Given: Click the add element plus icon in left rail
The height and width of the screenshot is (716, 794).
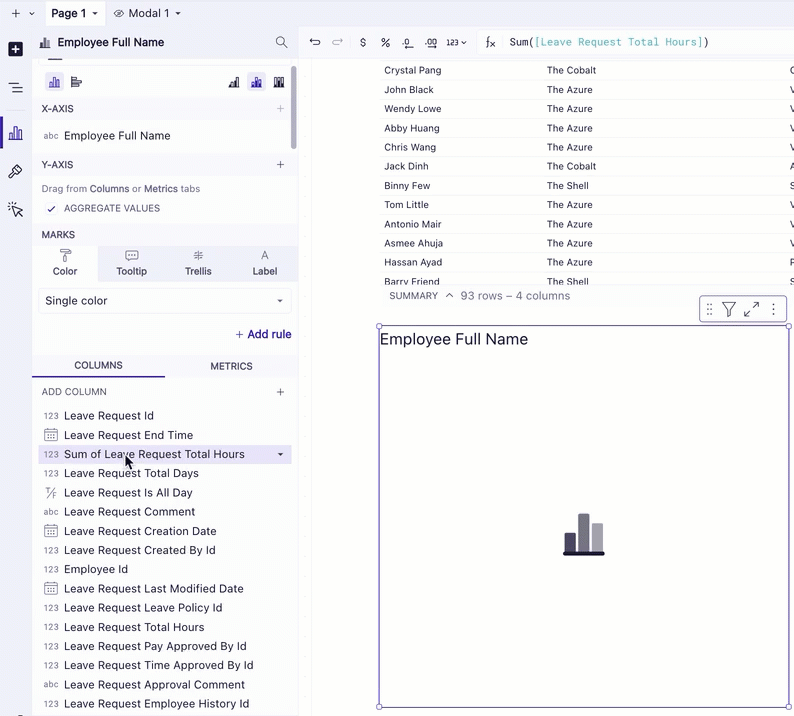Looking at the screenshot, I should pyautogui.click(x=15, y=49).
